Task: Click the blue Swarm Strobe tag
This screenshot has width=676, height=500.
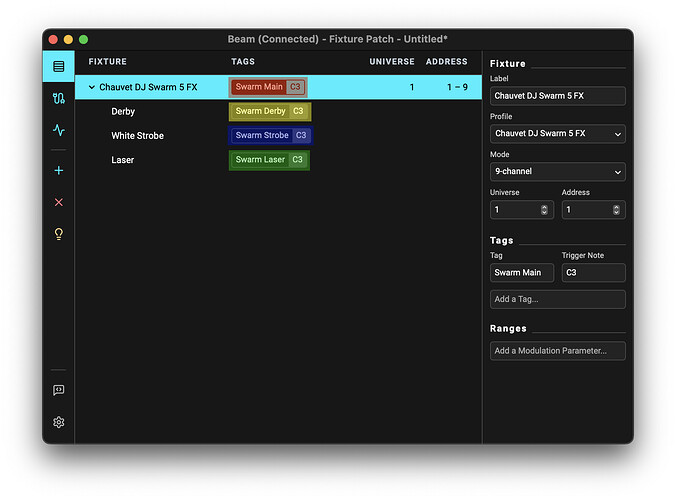Action: point(262,135)
